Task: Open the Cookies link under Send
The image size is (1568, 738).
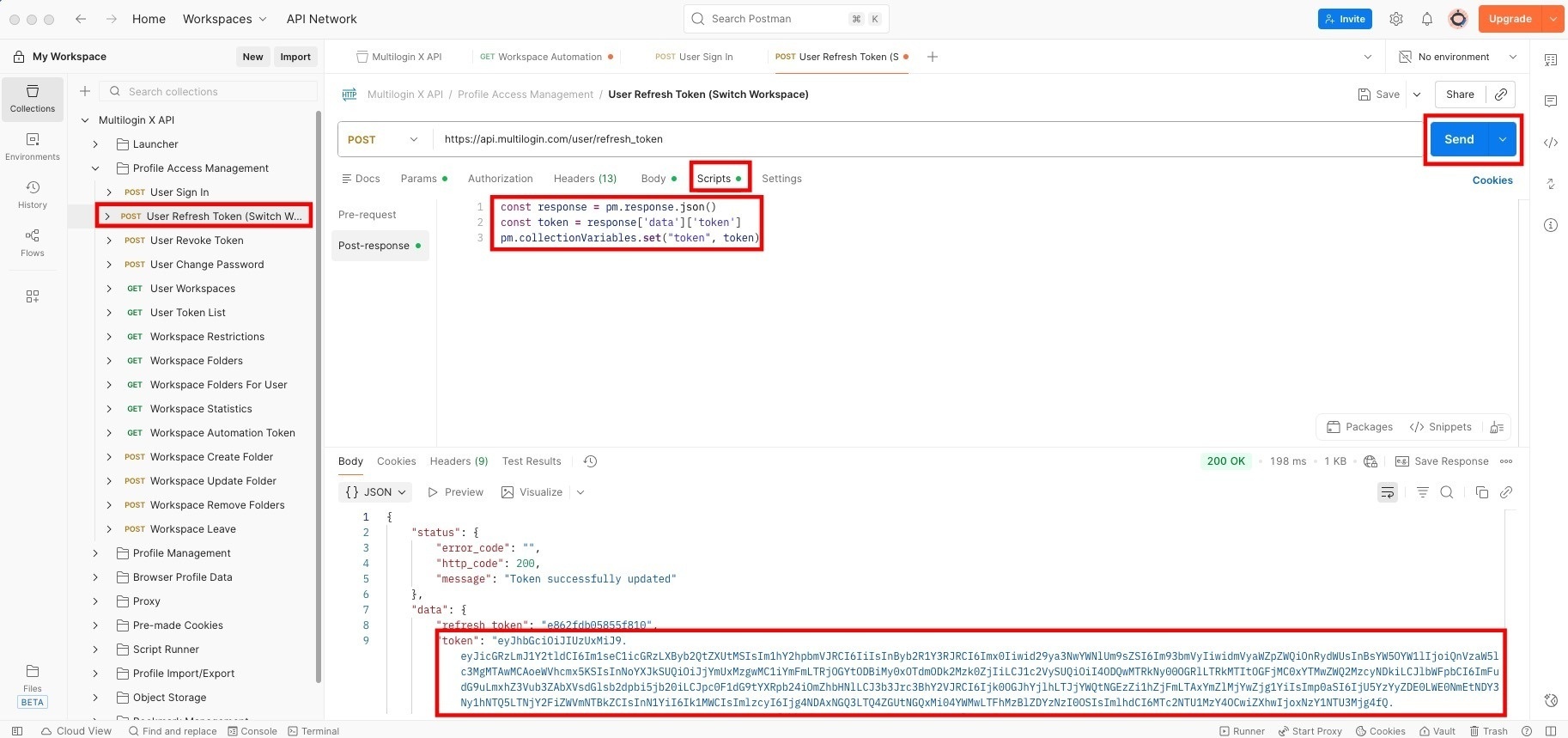Action: (x=1492, y=180)
